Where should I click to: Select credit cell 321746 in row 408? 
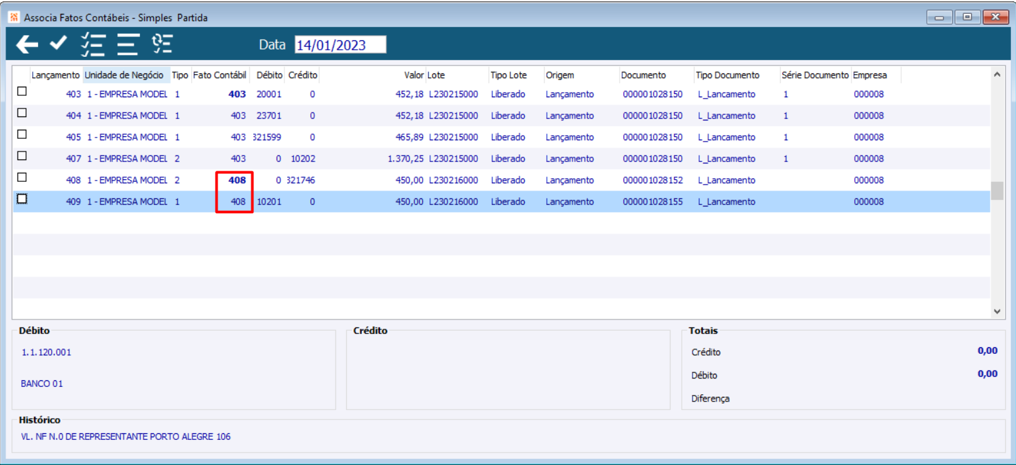click(301, 180)
